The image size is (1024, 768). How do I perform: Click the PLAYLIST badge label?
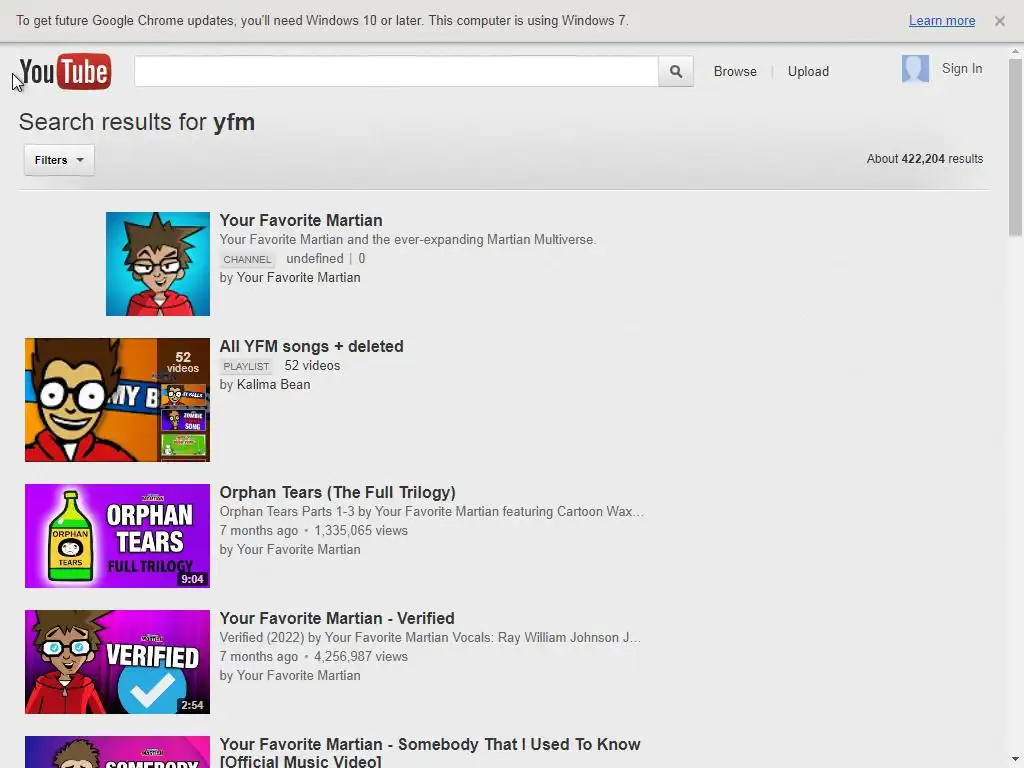click(x=246, y=366)
